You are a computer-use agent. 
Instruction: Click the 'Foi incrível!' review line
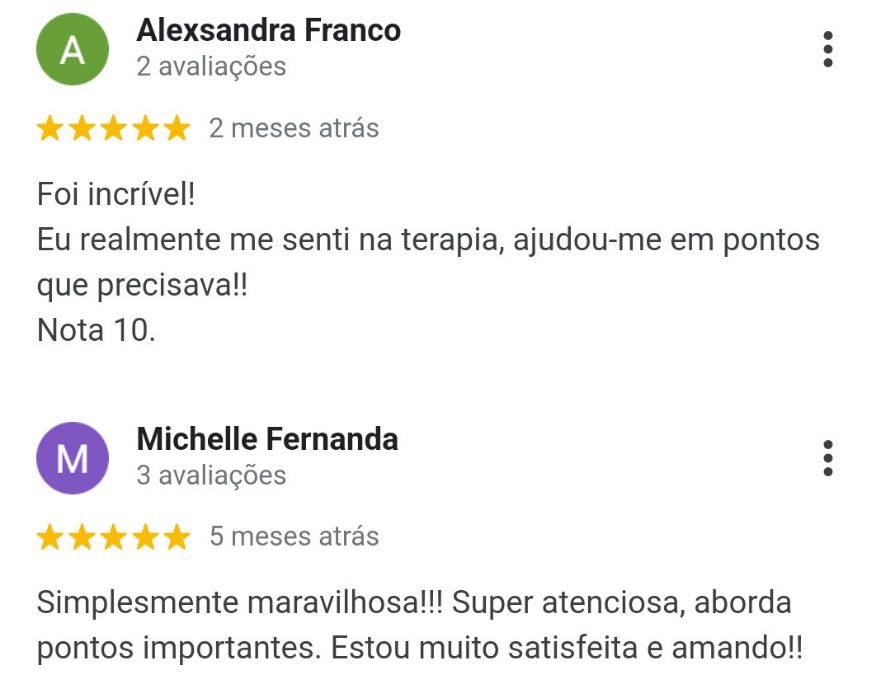(x=116, y=194)
